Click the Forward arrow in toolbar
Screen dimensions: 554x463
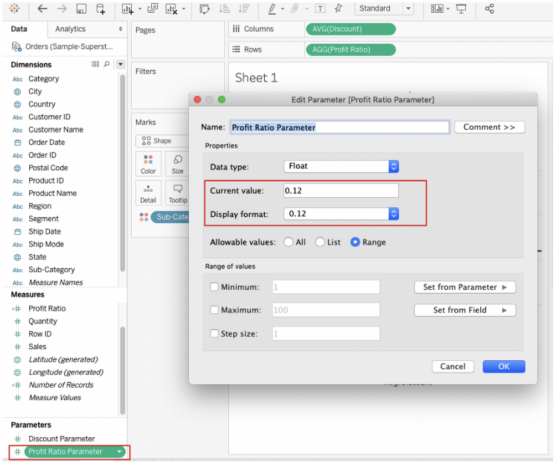tap(62, 9)
